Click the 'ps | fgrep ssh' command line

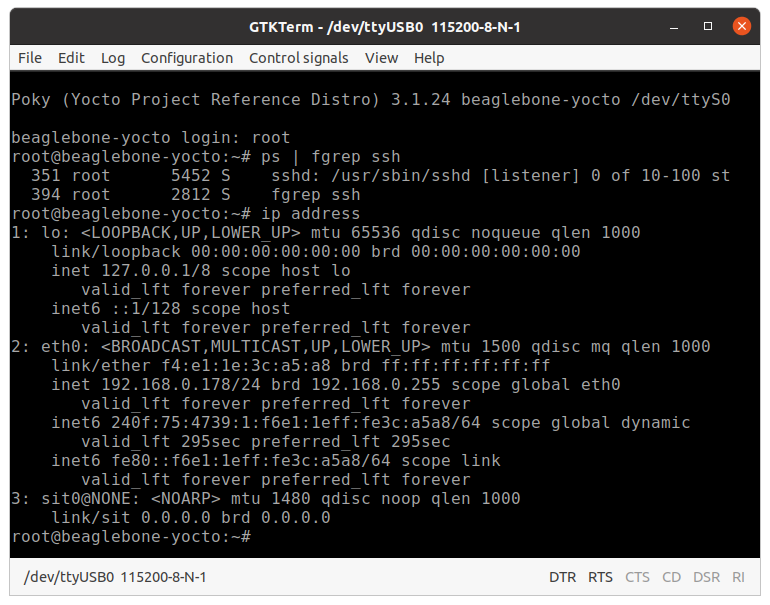[x=206, y=157]
